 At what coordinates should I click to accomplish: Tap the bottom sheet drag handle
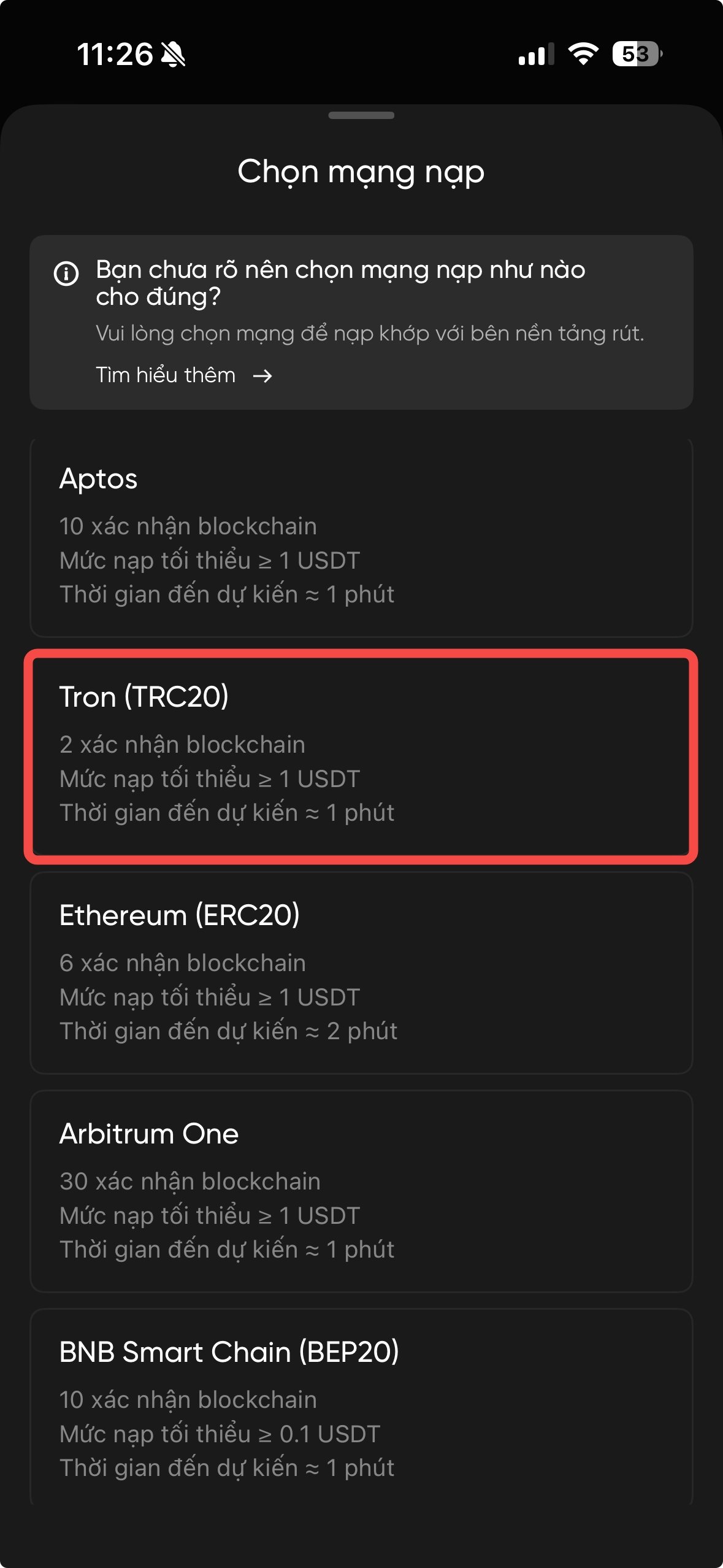tap(361, 115)
